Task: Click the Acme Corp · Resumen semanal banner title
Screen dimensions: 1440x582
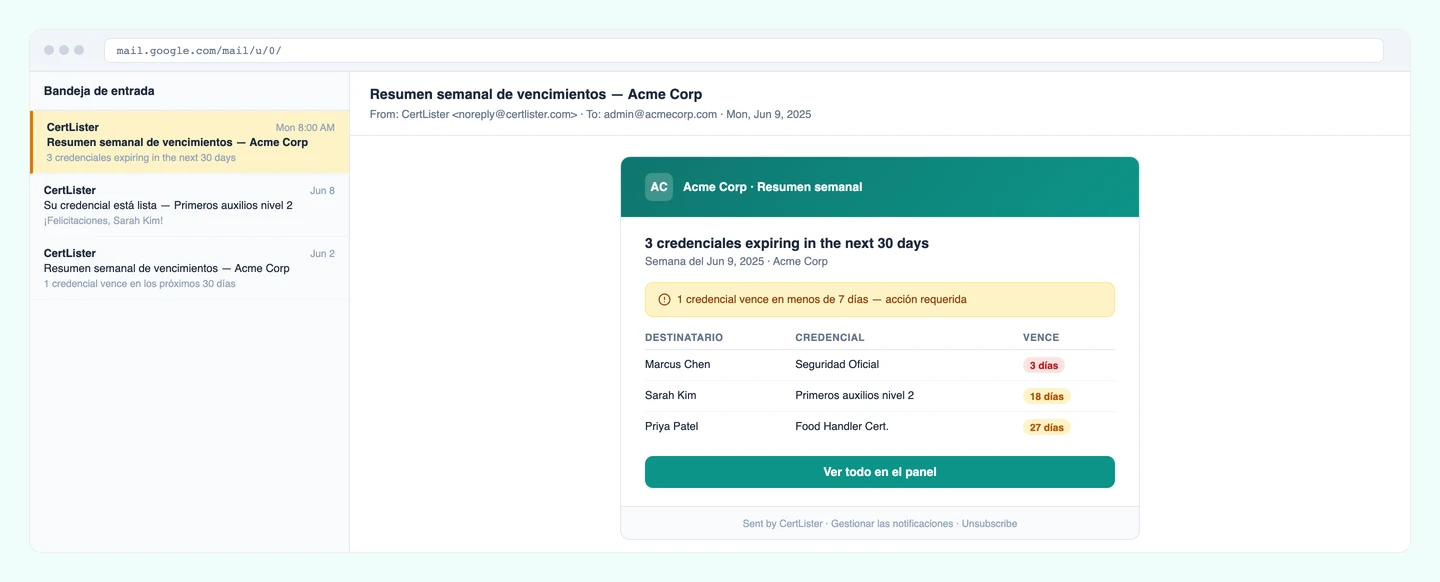Action: [772, 187]
